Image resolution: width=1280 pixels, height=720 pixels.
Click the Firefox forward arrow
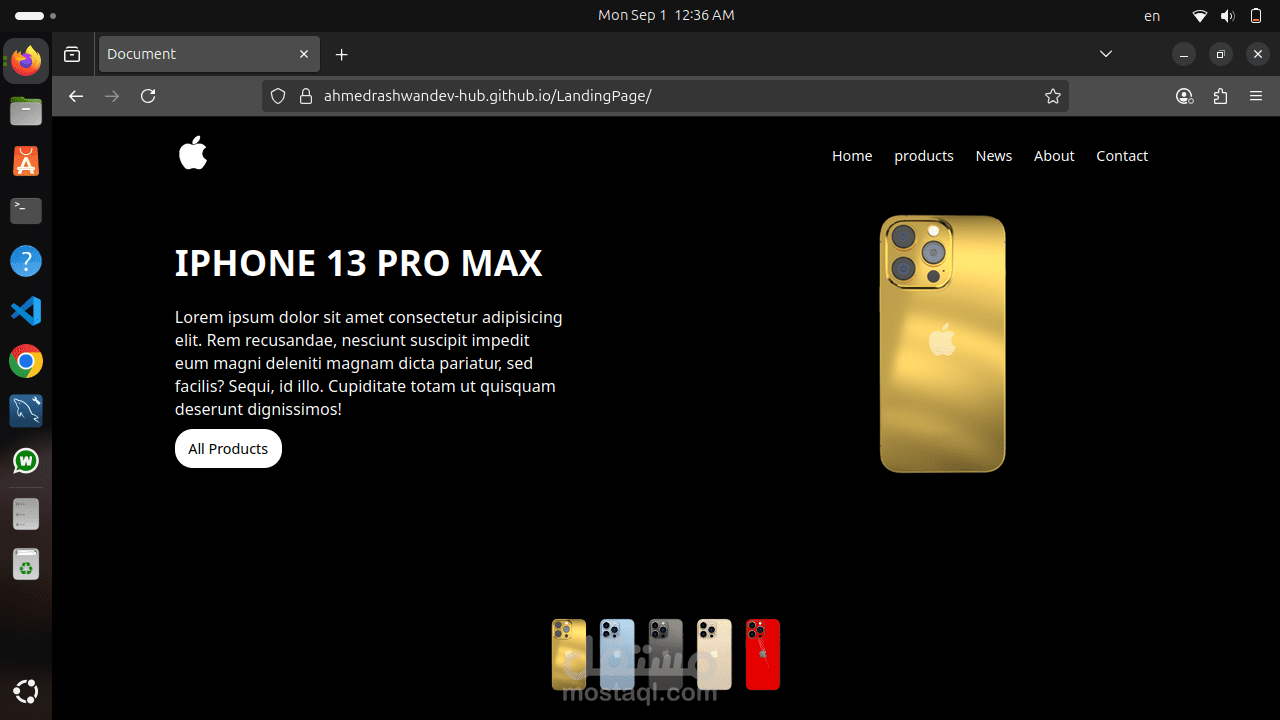click(112, 96)
